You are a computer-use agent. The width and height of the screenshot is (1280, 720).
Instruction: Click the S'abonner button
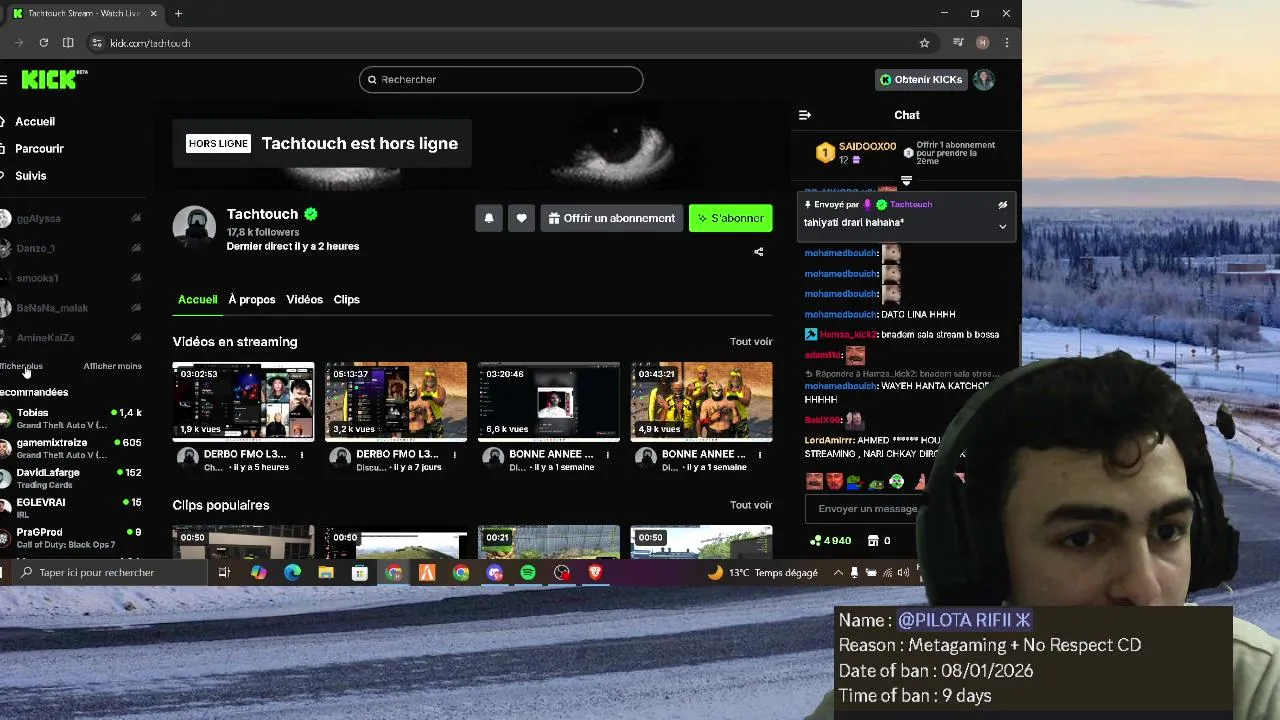[x=730, y=218]
